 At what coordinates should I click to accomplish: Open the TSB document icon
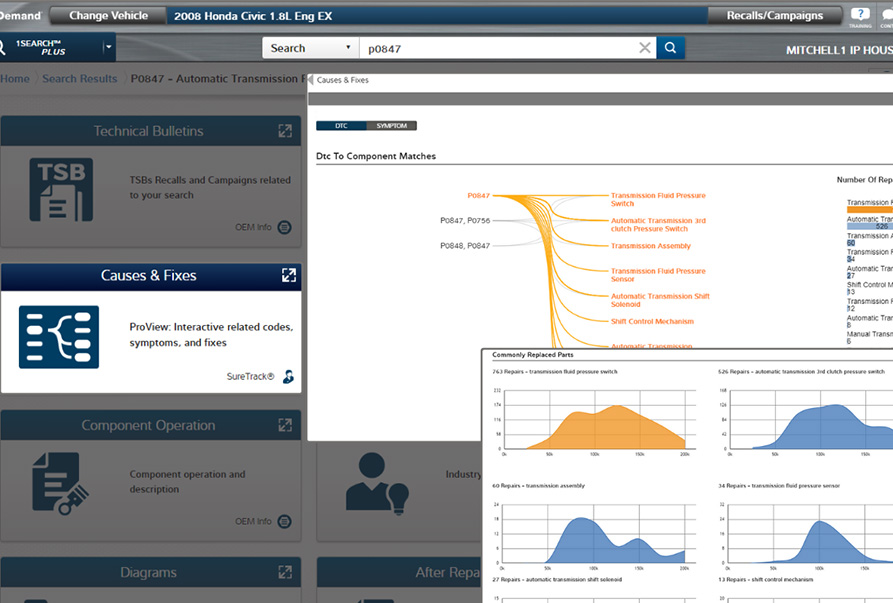pyautogui.click(x=61, y=189)
